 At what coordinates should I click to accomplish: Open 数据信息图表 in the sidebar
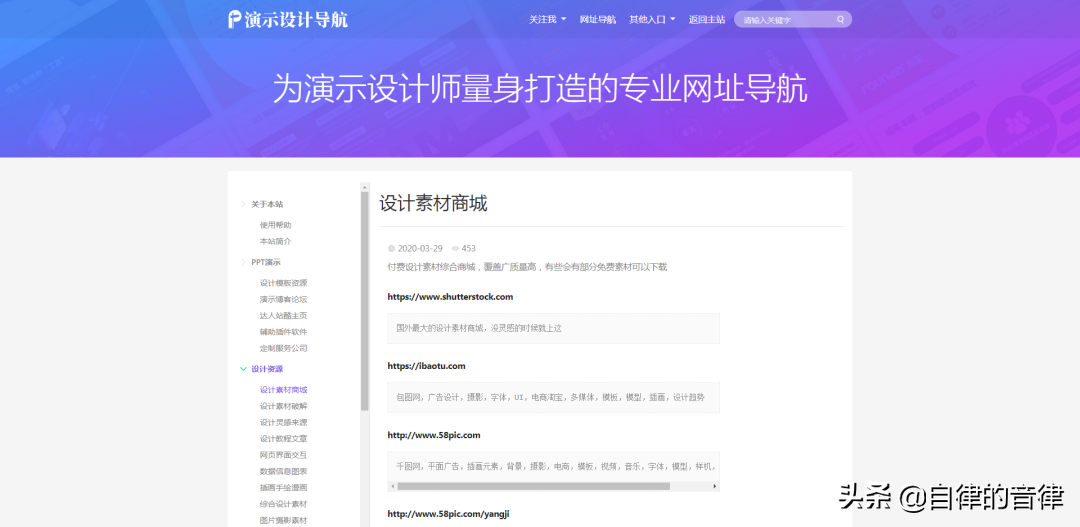pyautogui.click(x=283, y=471)
